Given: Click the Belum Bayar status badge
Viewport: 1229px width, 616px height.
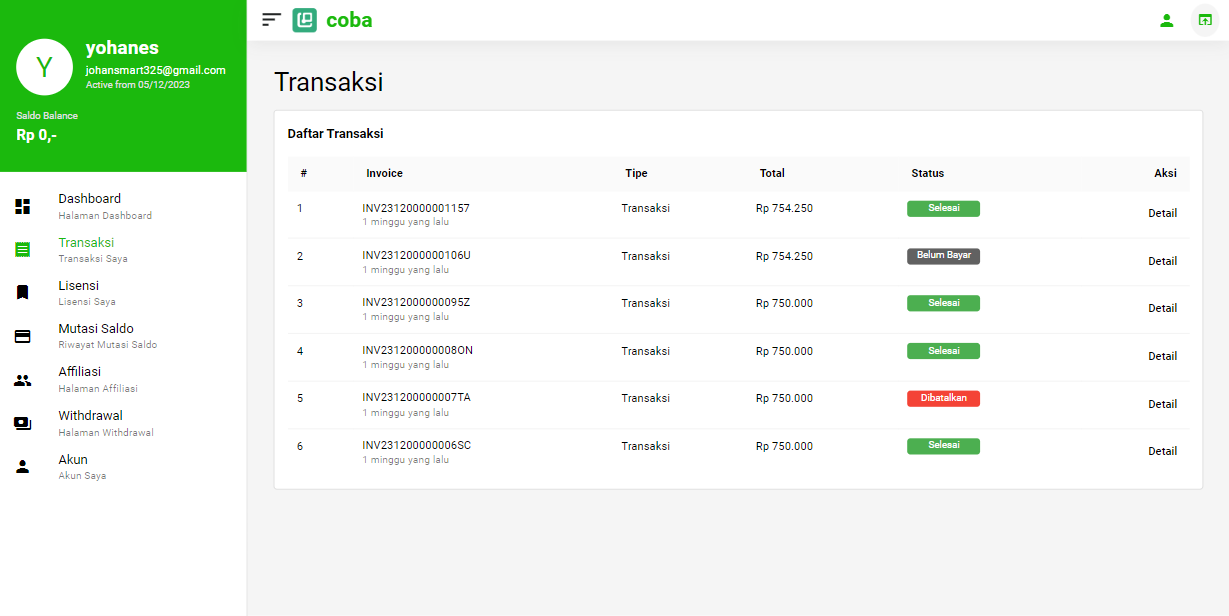Looking at the screenshot, I should [943, 256].
